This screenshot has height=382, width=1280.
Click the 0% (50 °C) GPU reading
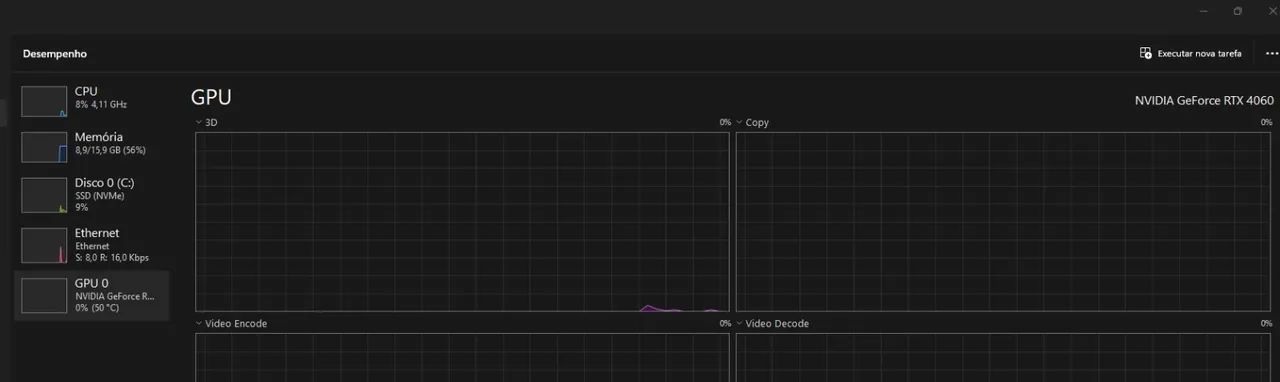pyautogui.click(x=97, y=307)
